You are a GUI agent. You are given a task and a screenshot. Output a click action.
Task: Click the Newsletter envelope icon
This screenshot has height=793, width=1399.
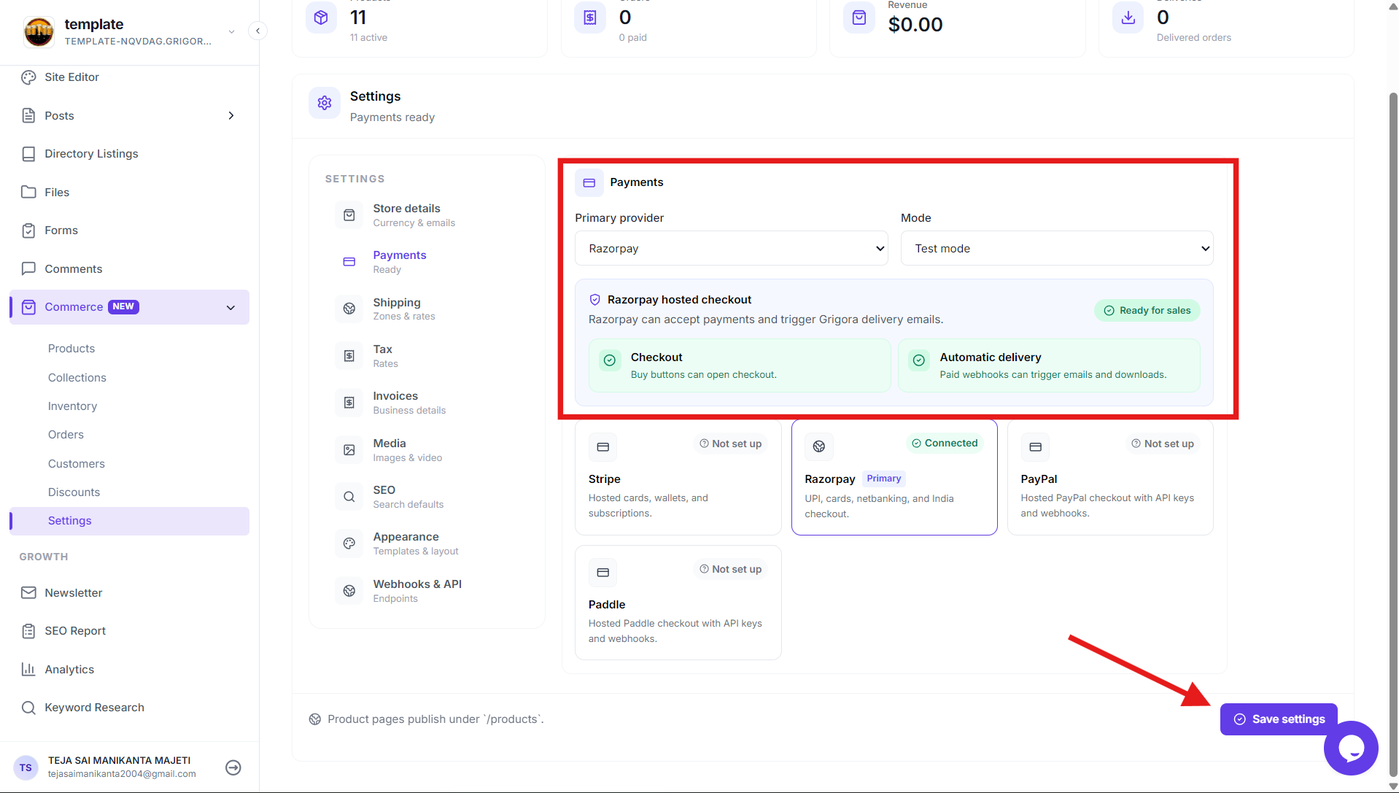click(28, 593)
